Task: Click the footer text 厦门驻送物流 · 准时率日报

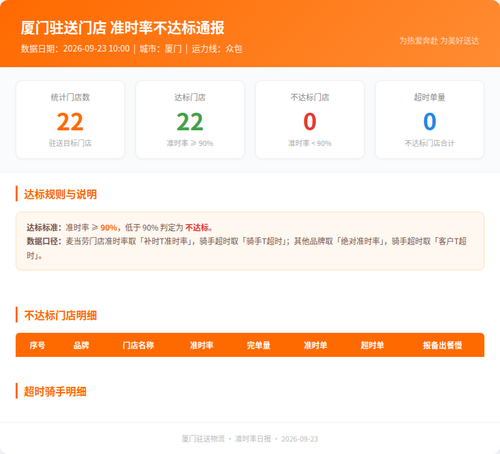Action: tap(227, 439)
